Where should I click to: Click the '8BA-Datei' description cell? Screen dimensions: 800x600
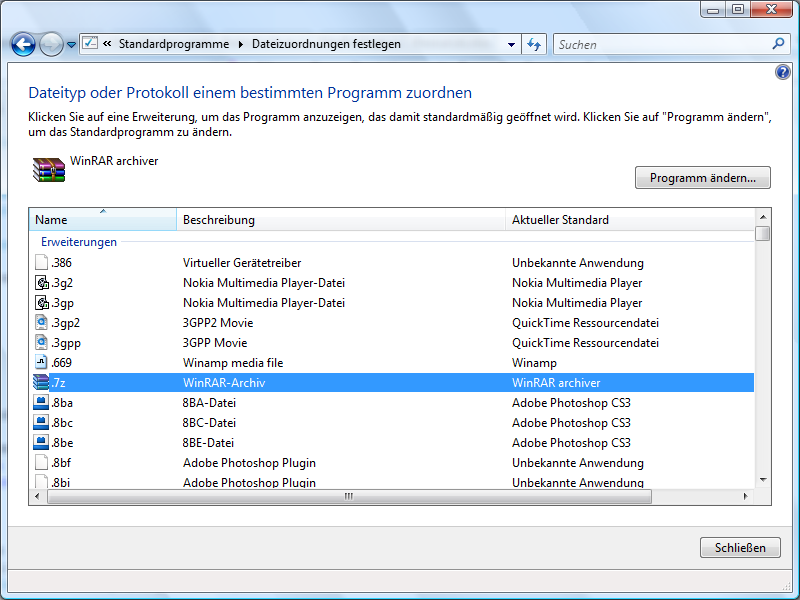209,403
